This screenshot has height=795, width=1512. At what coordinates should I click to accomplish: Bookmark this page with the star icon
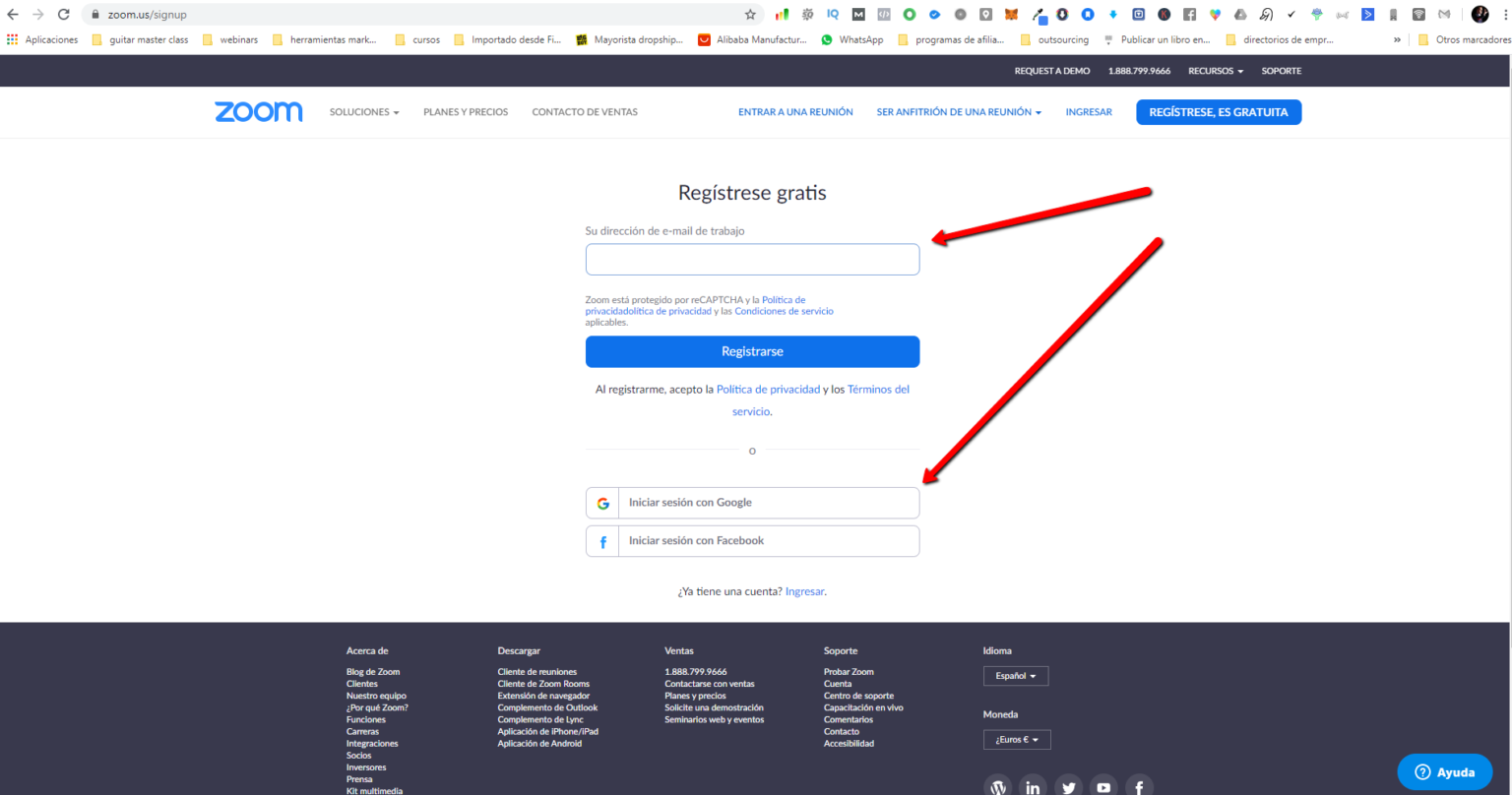750,15
